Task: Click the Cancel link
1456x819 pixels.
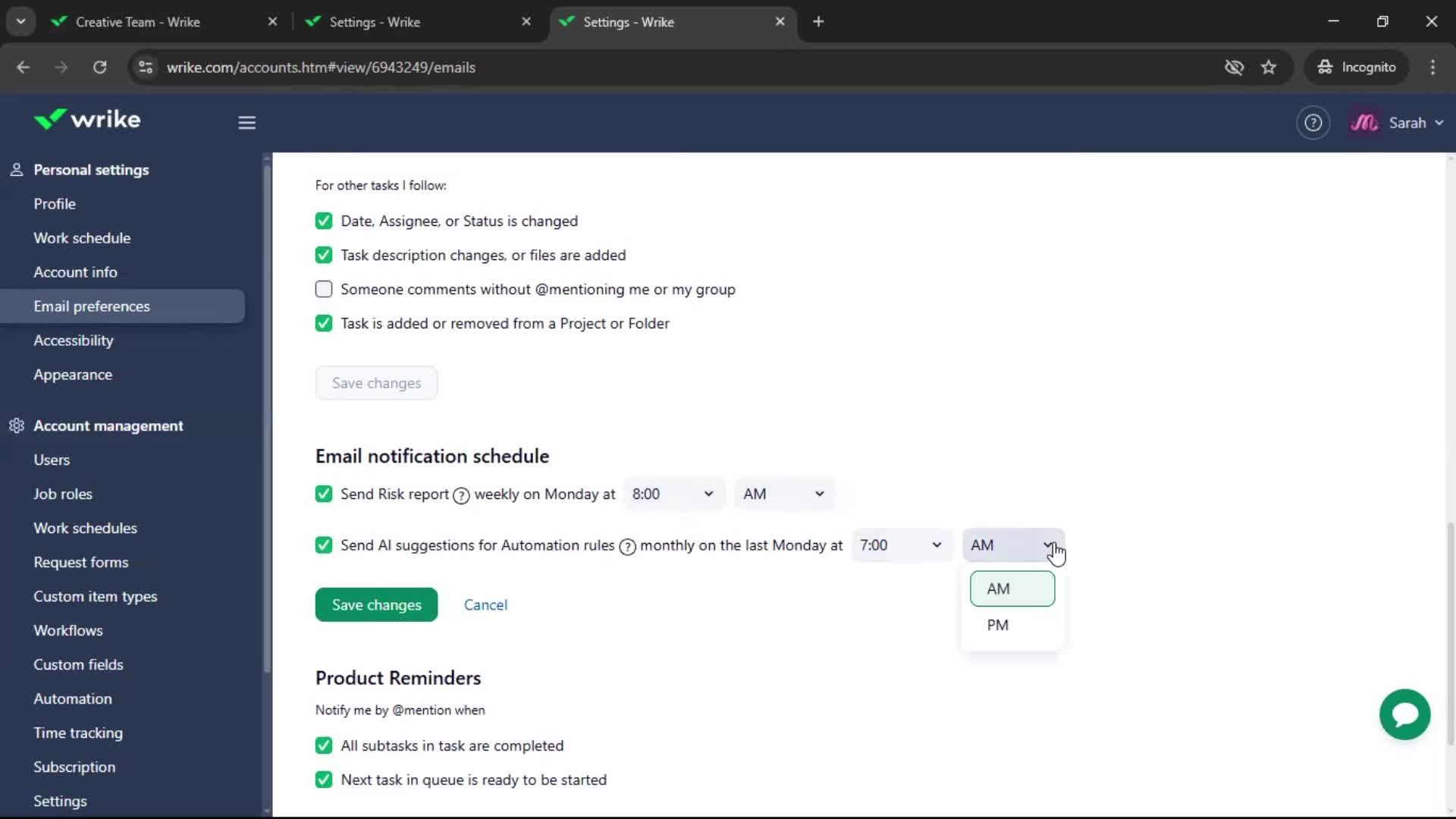Action: [485, 604]
